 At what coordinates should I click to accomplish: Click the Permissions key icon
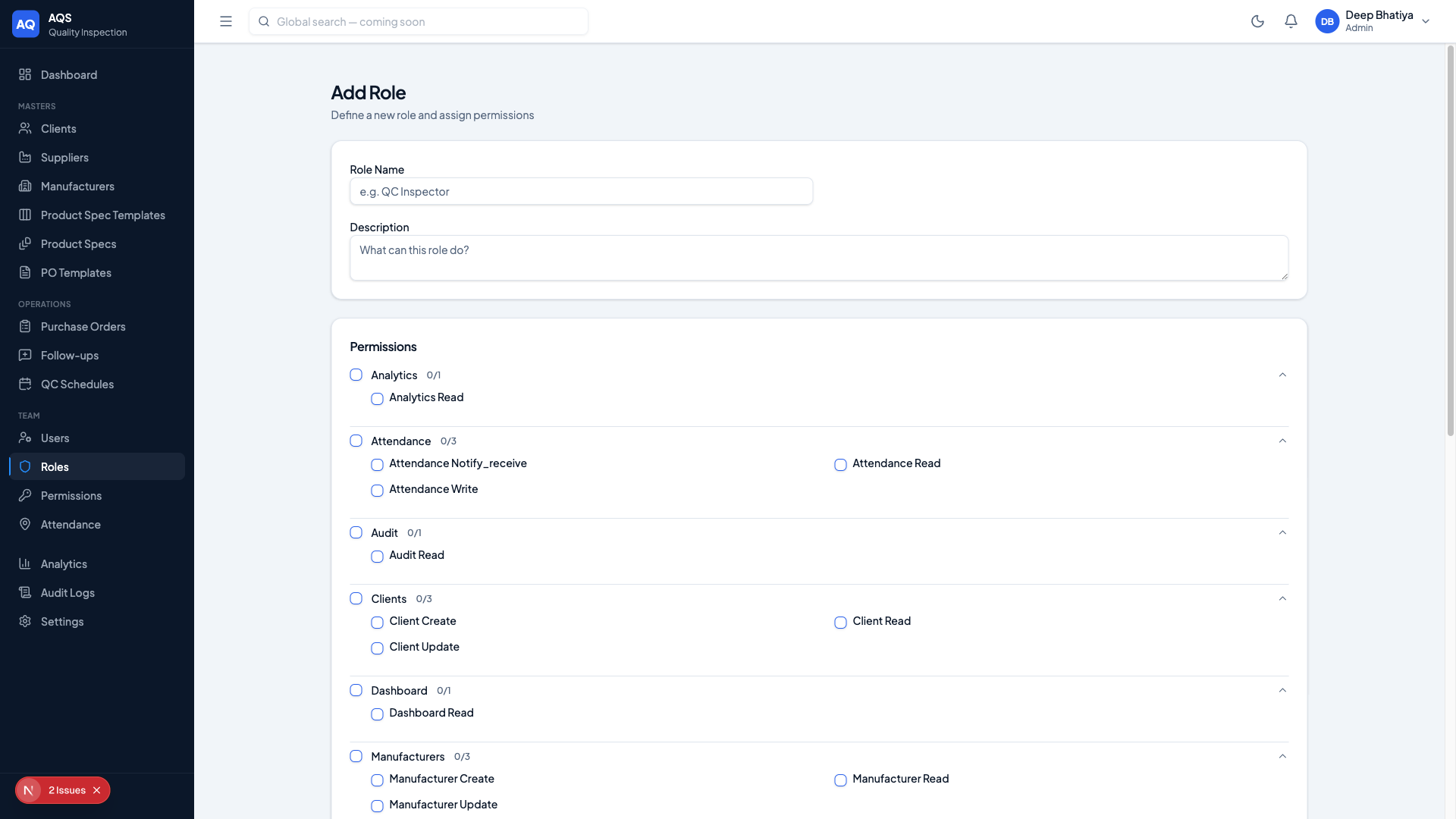[25, 495]
